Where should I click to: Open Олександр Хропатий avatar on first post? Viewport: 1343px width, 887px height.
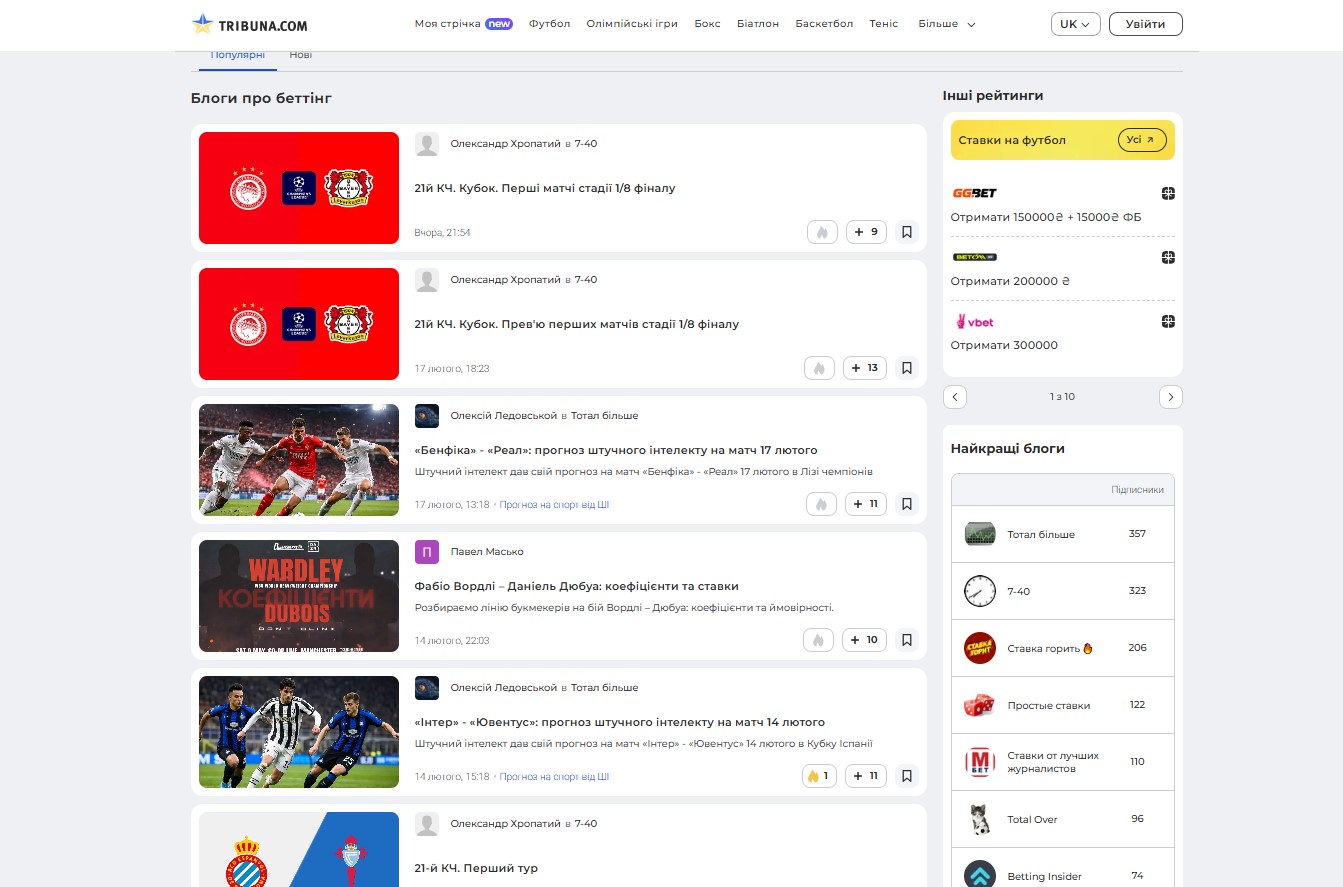click(427, 144)
